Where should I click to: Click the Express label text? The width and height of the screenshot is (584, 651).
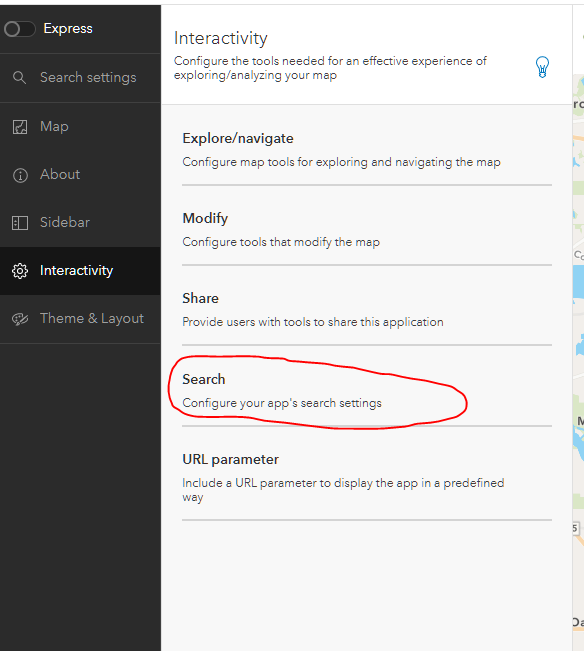(68, 29)
